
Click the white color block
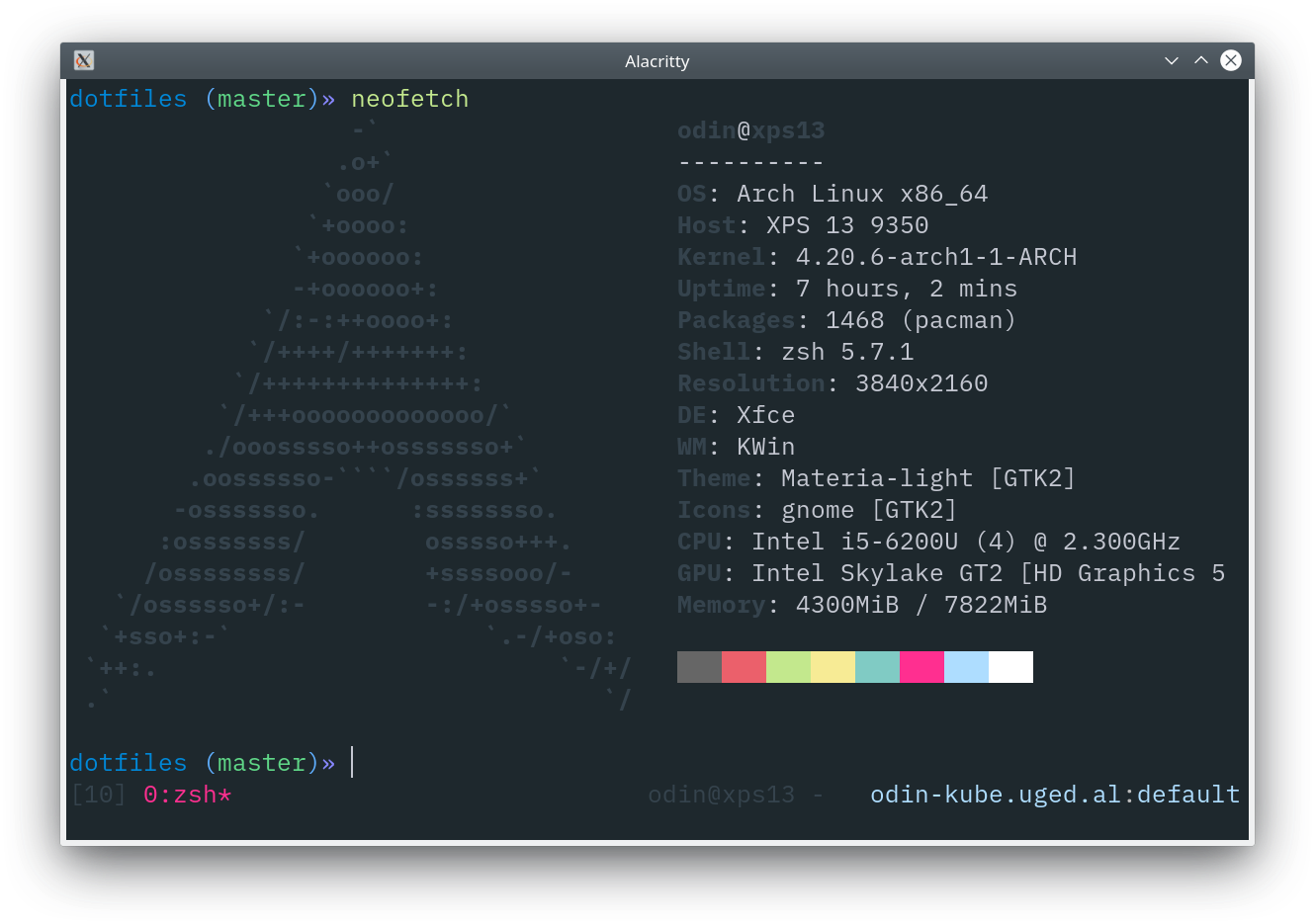[1010, 667]
